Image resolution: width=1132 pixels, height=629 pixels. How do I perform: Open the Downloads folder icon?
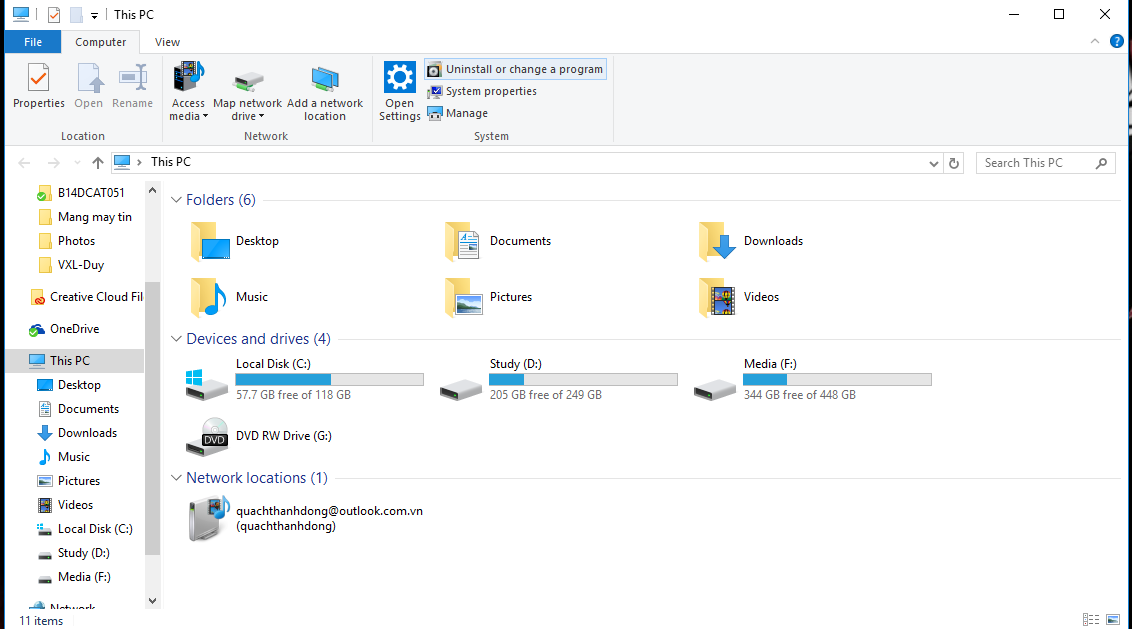717,242
